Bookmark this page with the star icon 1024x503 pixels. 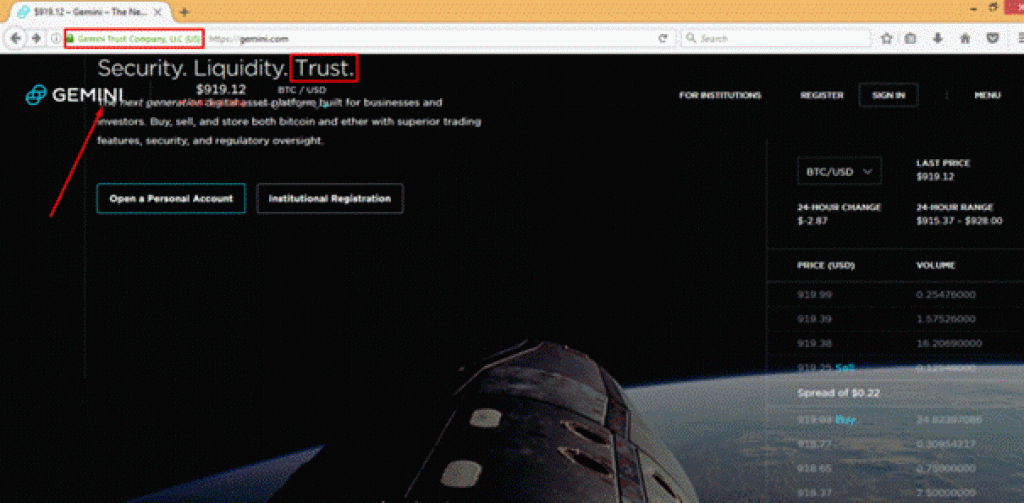[886, 39]
